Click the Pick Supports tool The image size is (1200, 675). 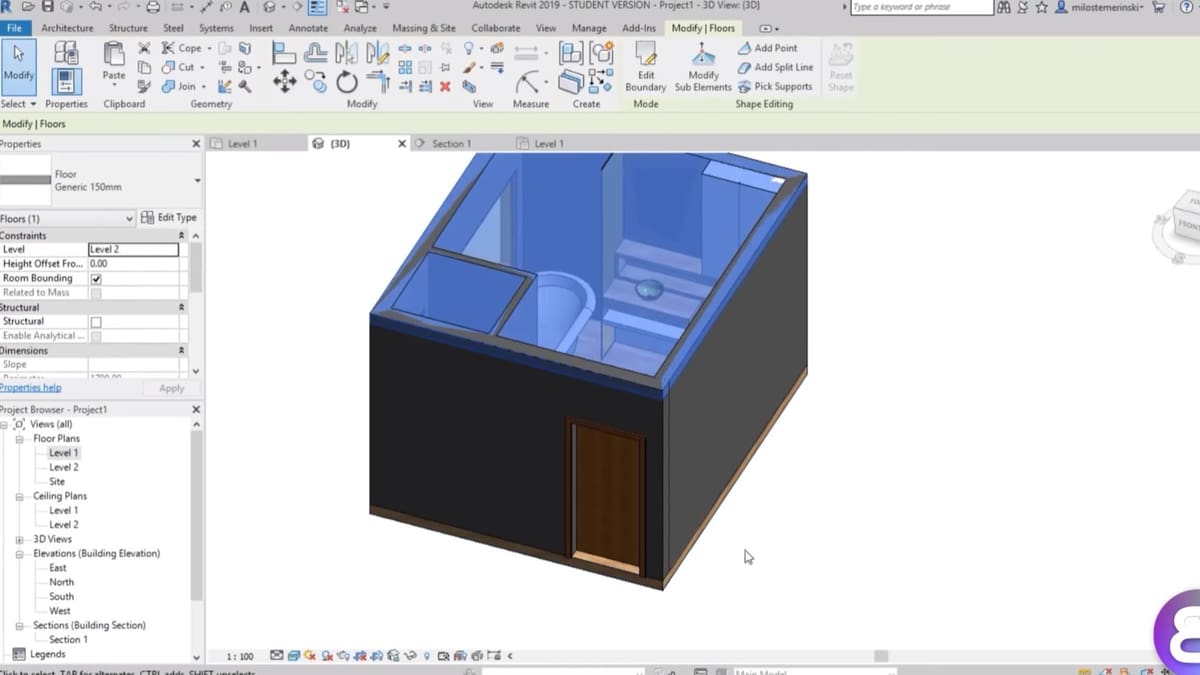[x=775, y=86]
